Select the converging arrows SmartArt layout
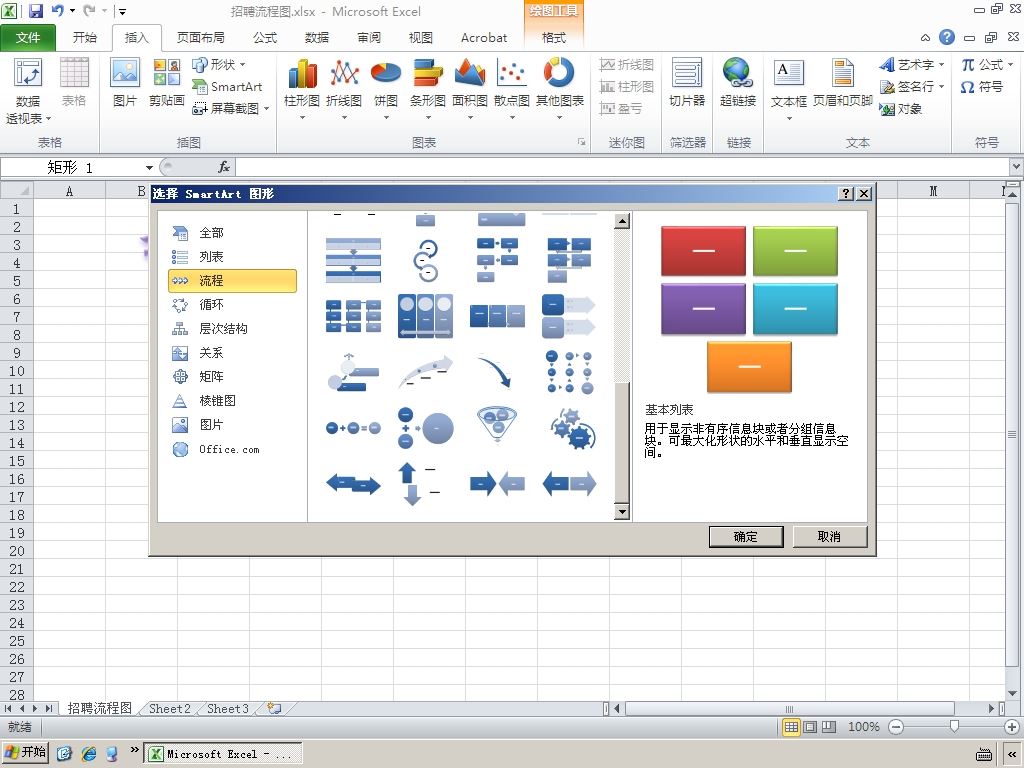 tap(497, 484)
